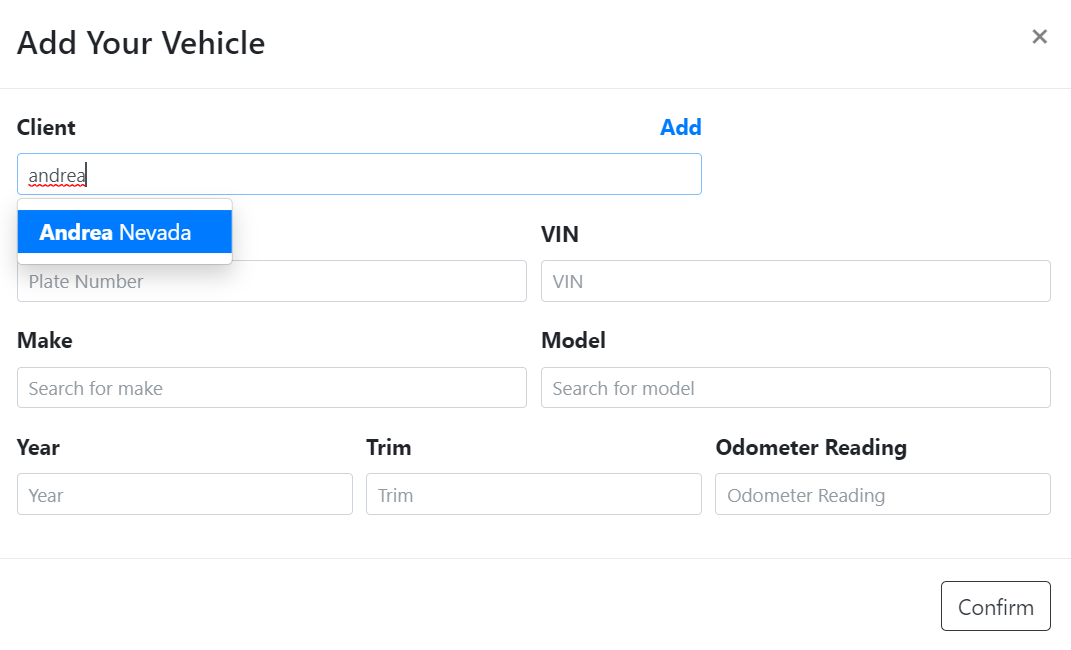Image resolution: width=1071 pixels, height=650 pixels.
Task: Select "Andrea Nevada" from the client suggestions
Action: 116,232
